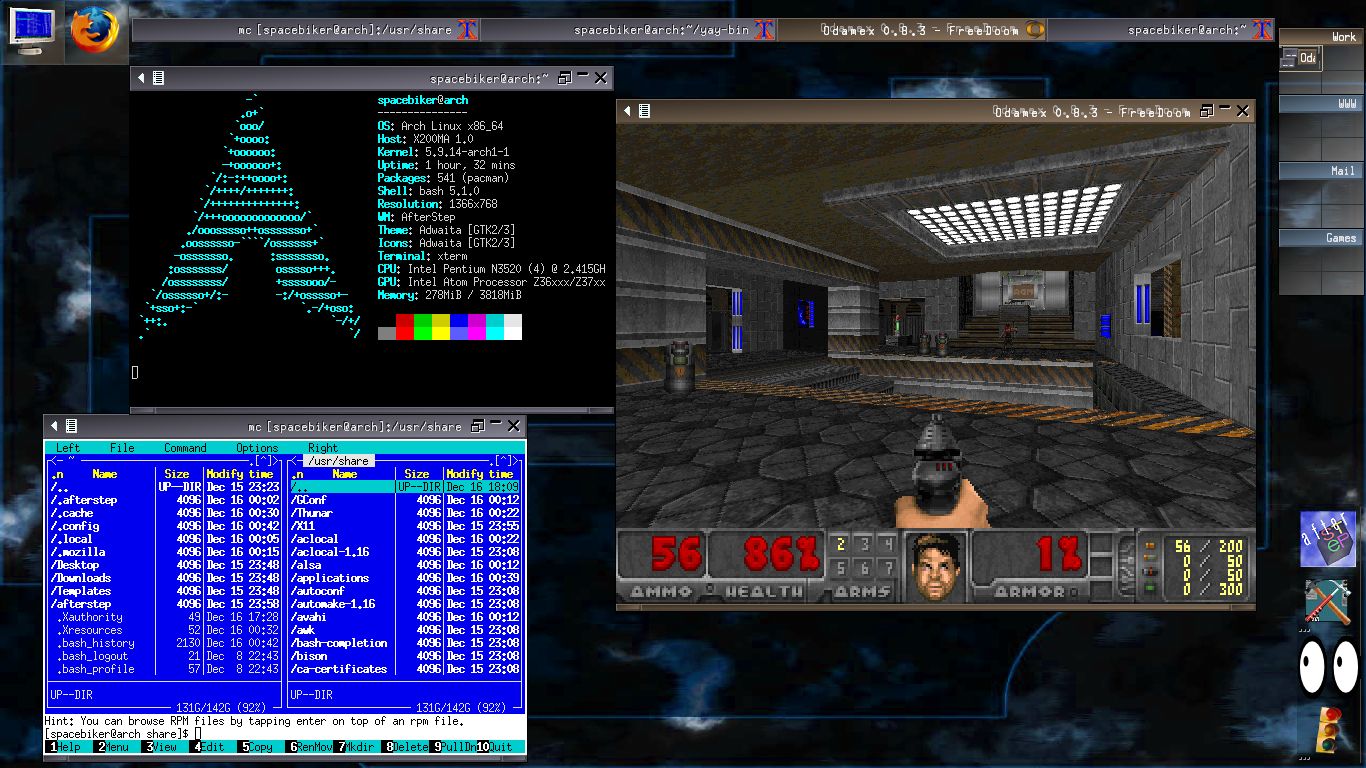Click the Copy function key in mc
This screenshot has height=768, width=1366.
point(260,747)
